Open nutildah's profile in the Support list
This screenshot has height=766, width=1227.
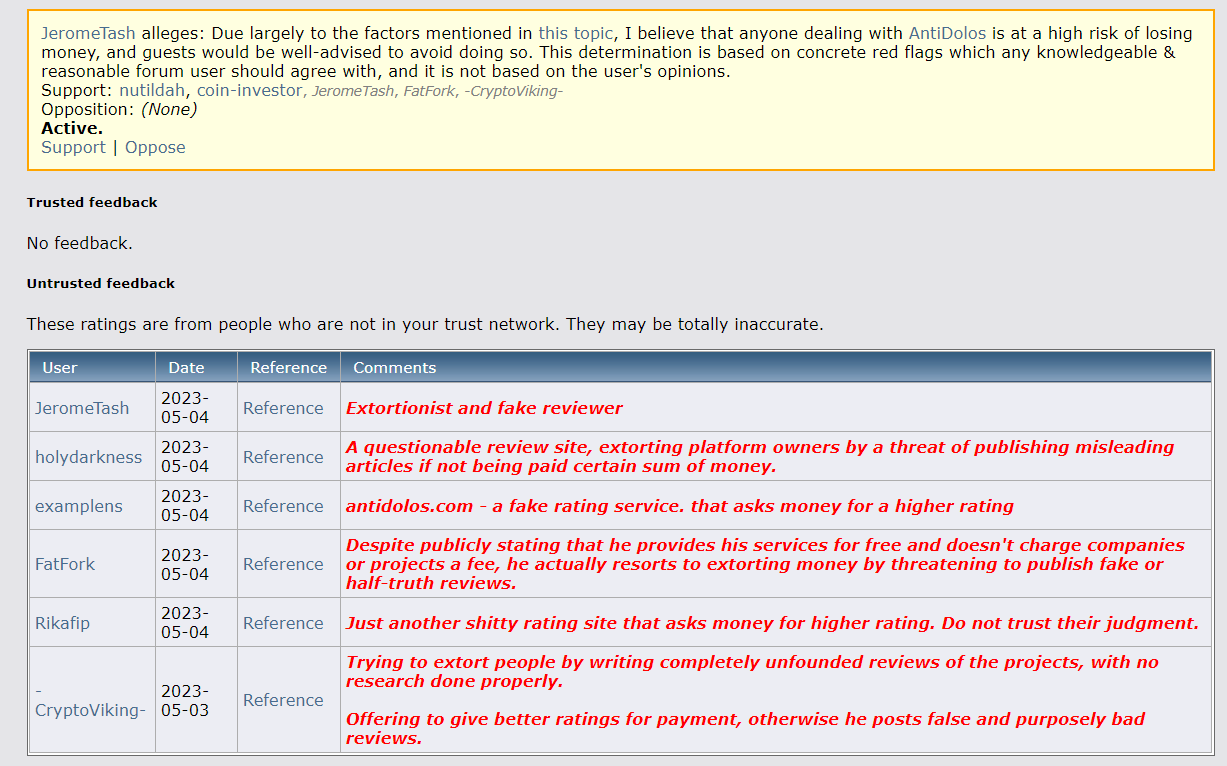point(151,90)
